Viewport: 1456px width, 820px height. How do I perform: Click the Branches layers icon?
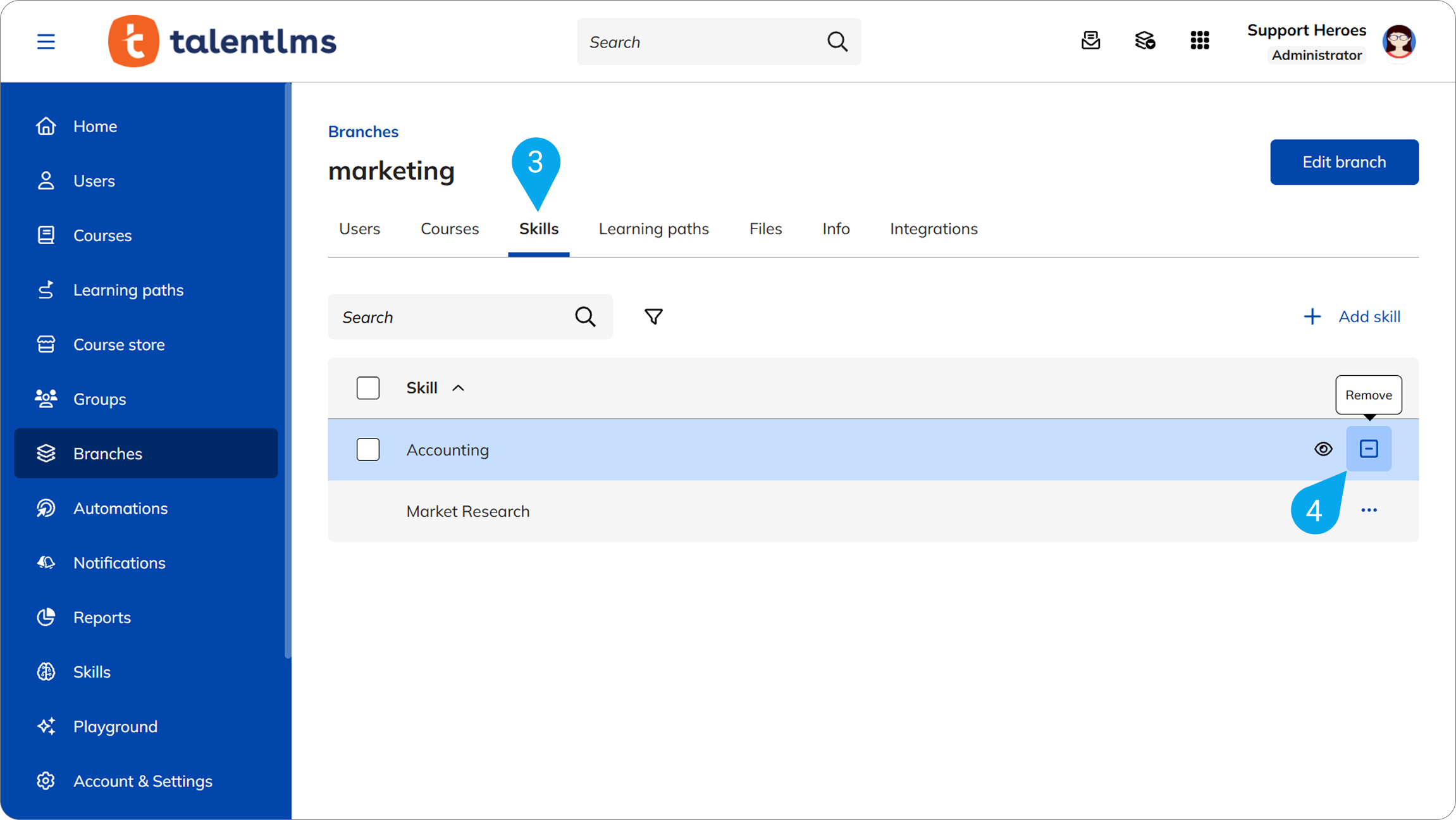[x=46, y=453]
